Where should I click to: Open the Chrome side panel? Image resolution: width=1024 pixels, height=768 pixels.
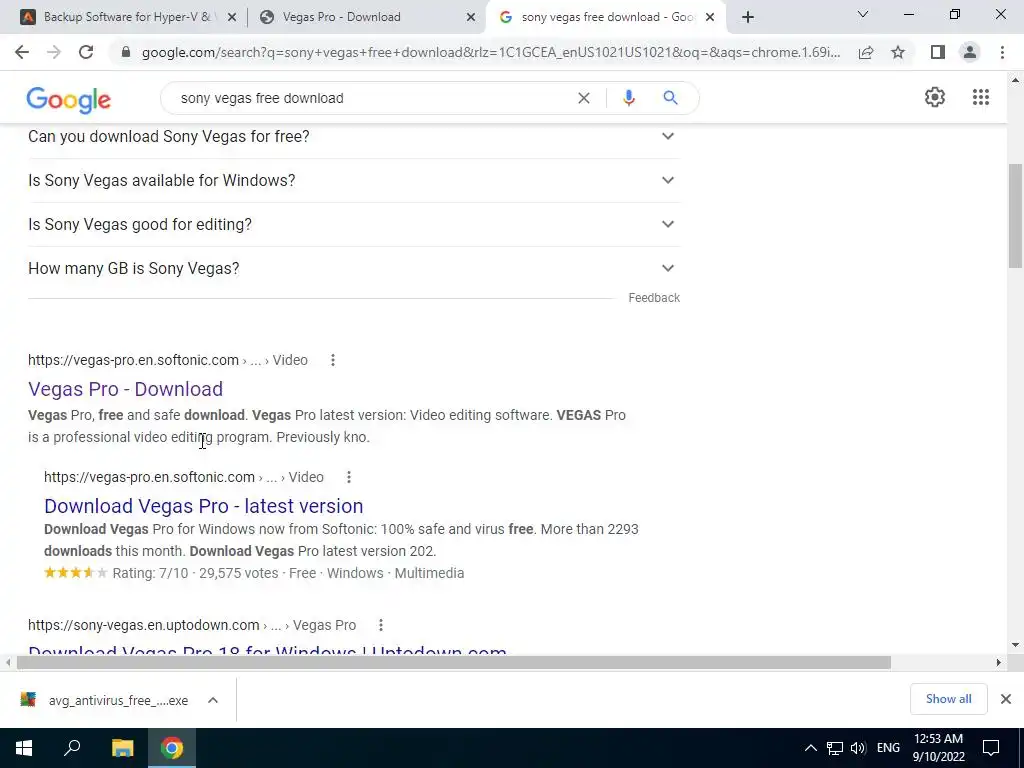click(x=938, y=52)
